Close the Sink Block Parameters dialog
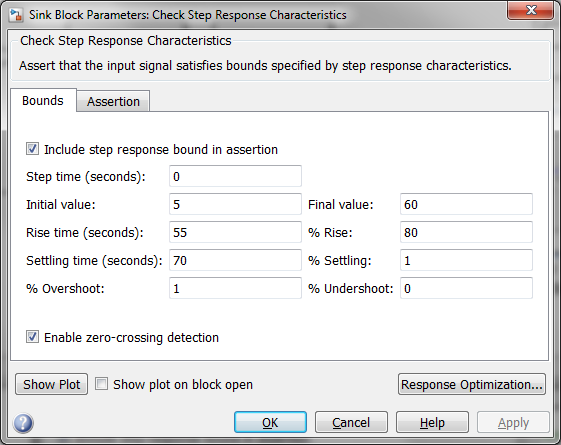This screenshot has width=561, height=445. coord(530,11)
